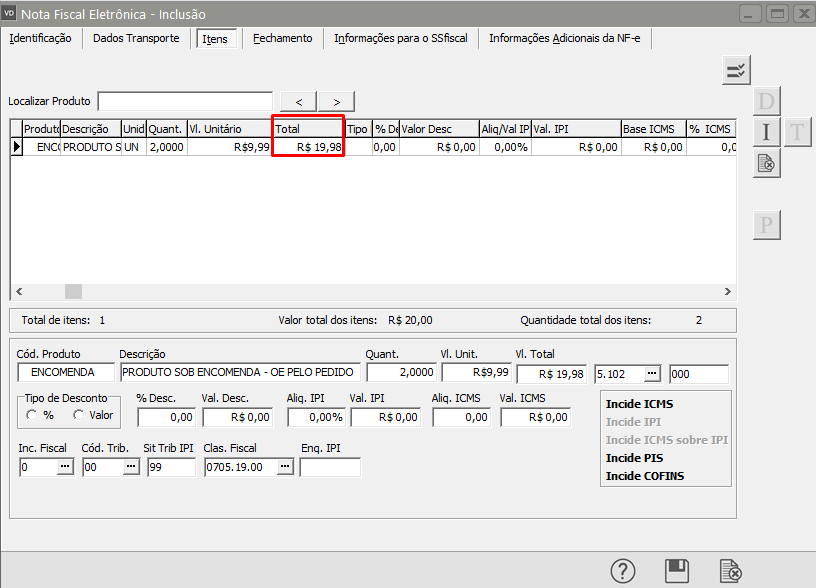The height and width of the screenshot is (588, 816).
Task: Go to previous product with '<' button
Action: click(x=299, y=101)
